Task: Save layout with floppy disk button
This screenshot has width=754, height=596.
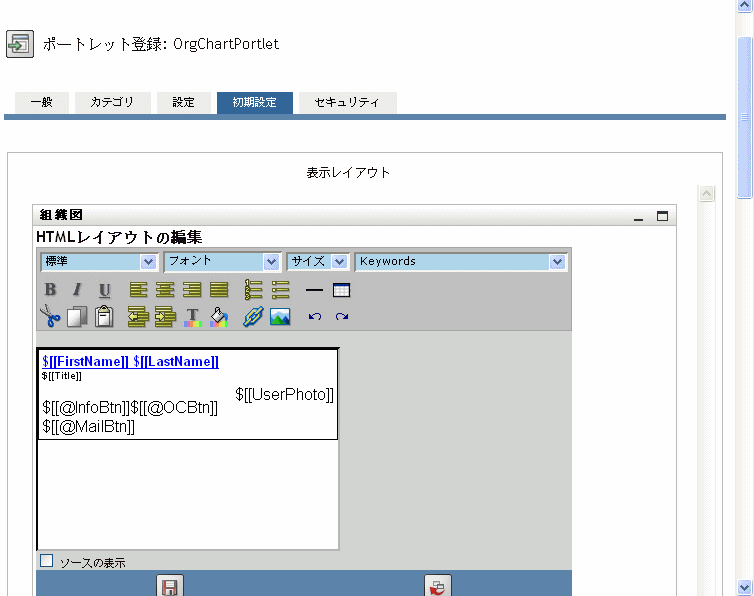Action: point(170,585)
